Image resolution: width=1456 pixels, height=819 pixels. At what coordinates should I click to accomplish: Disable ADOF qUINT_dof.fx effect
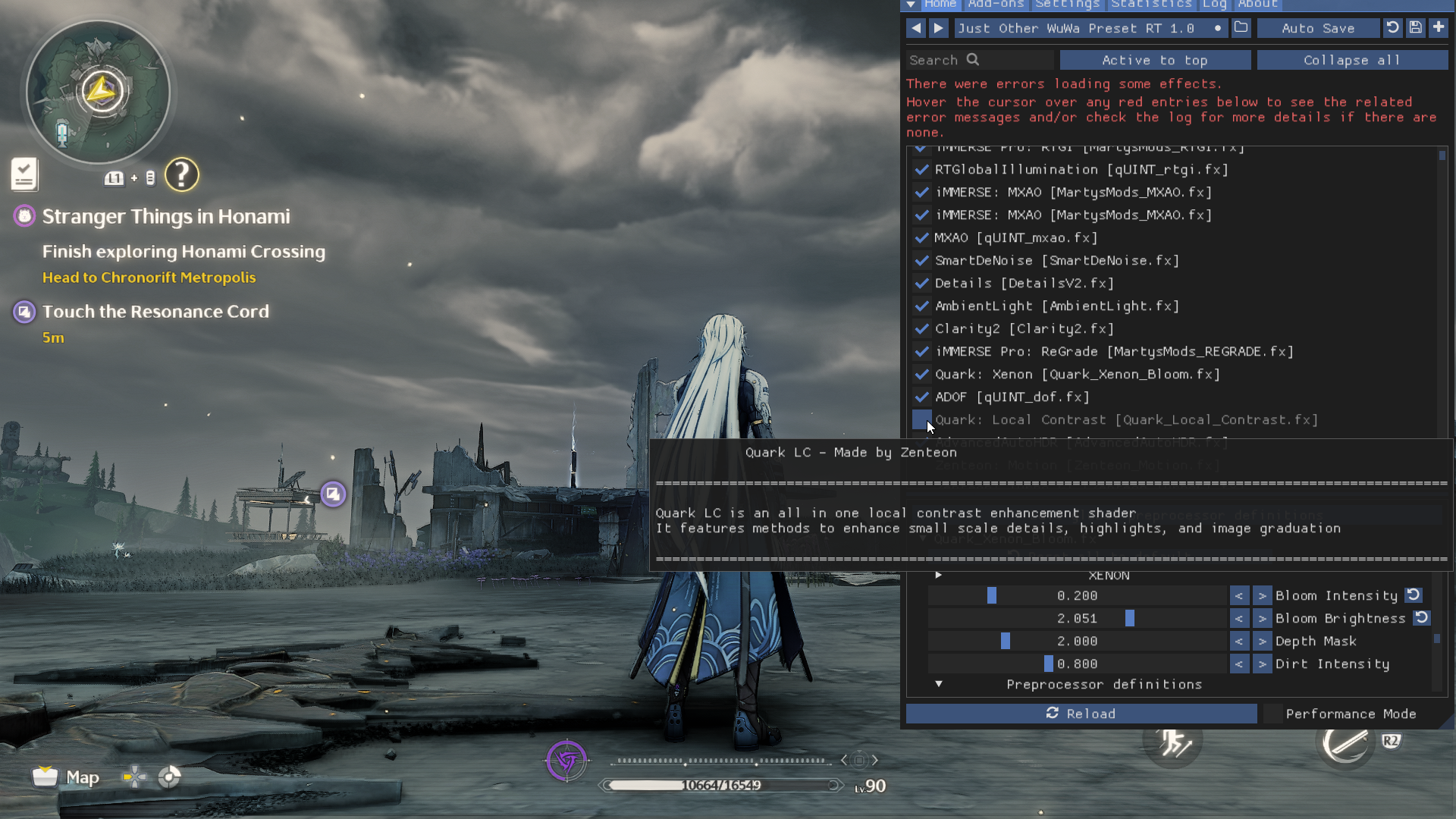(x=921, y=397)
